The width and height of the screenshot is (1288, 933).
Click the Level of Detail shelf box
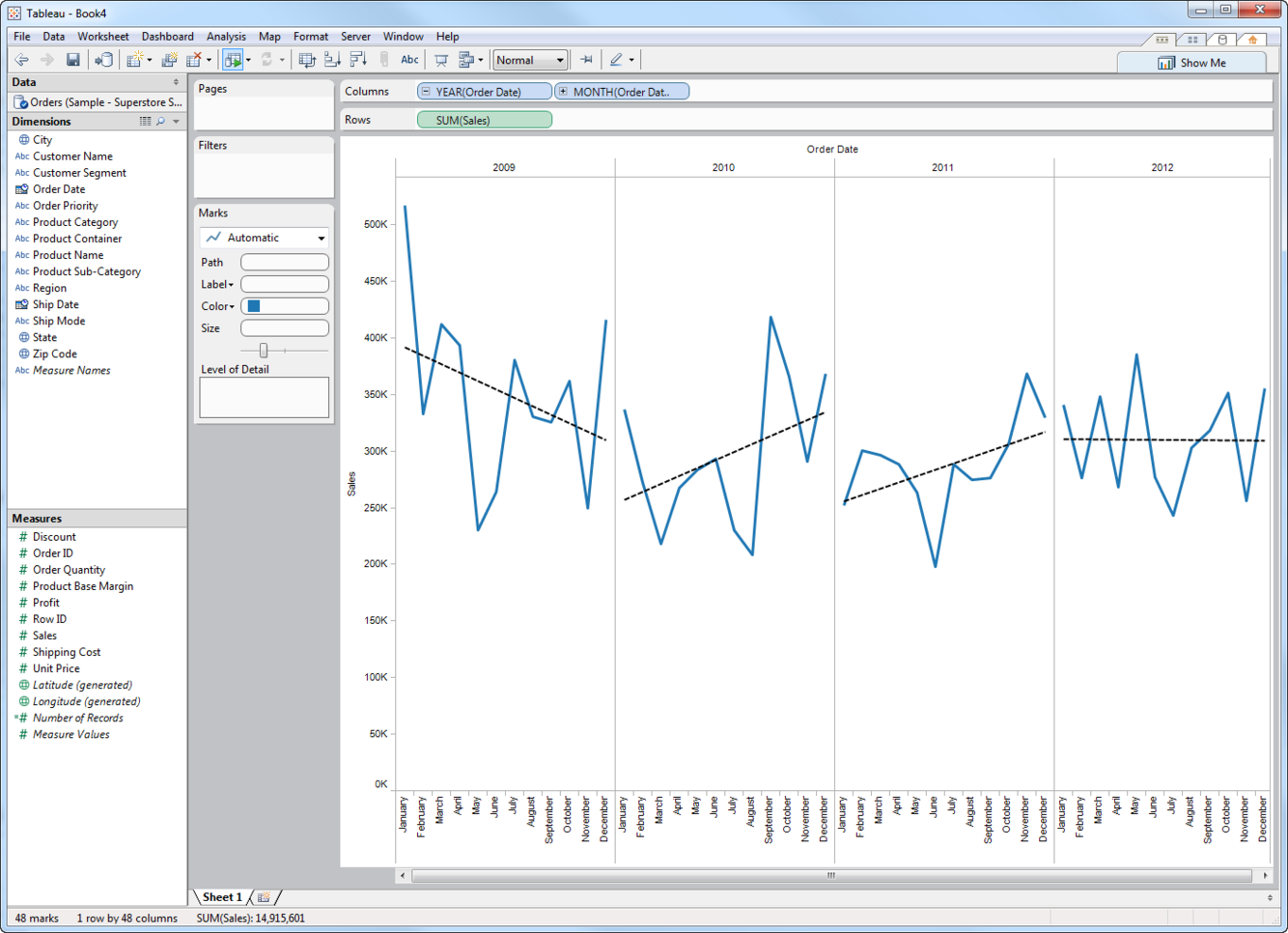[265, 397]
